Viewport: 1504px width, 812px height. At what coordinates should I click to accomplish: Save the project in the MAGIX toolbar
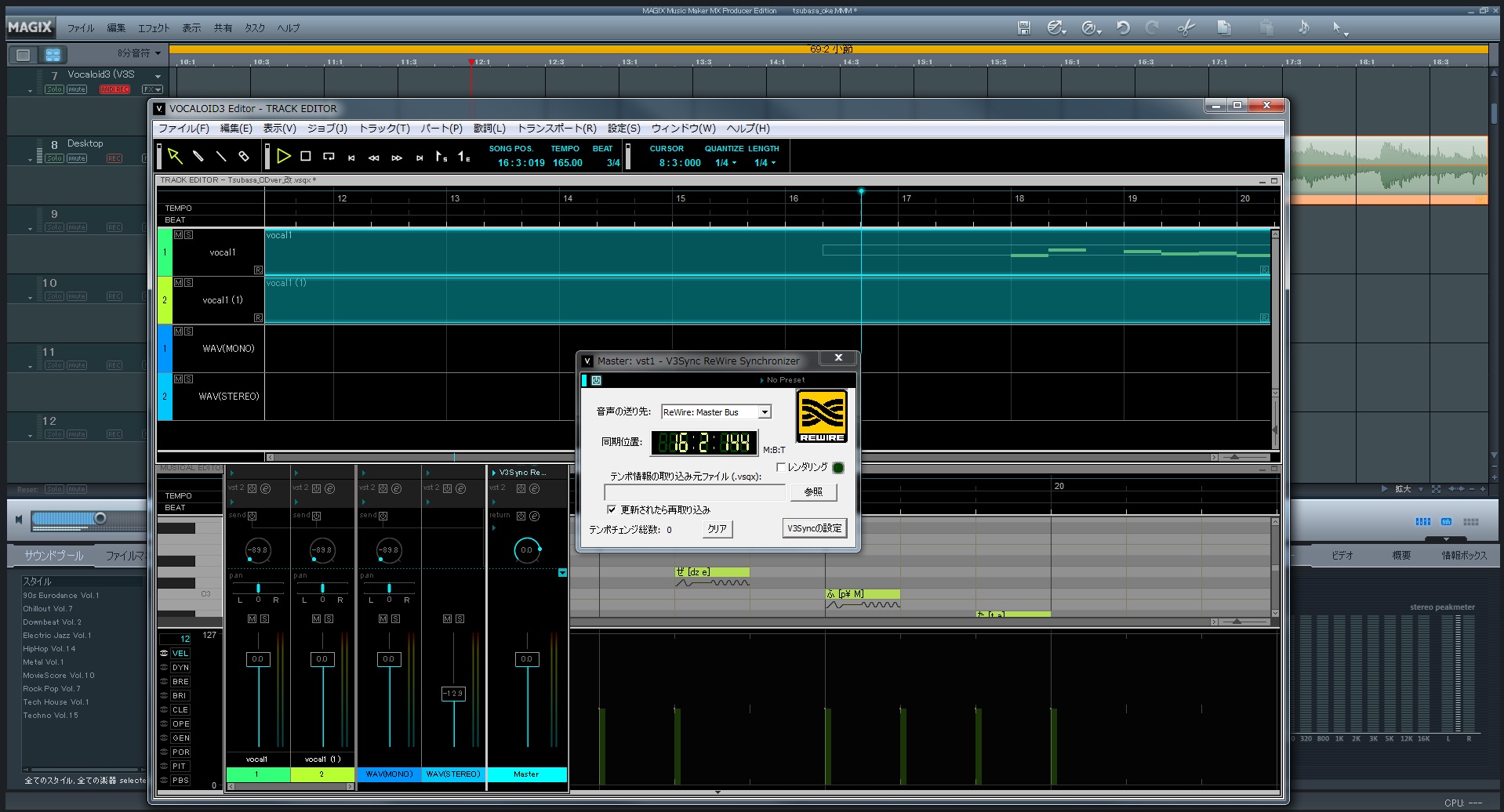(x=1024, y=27)
